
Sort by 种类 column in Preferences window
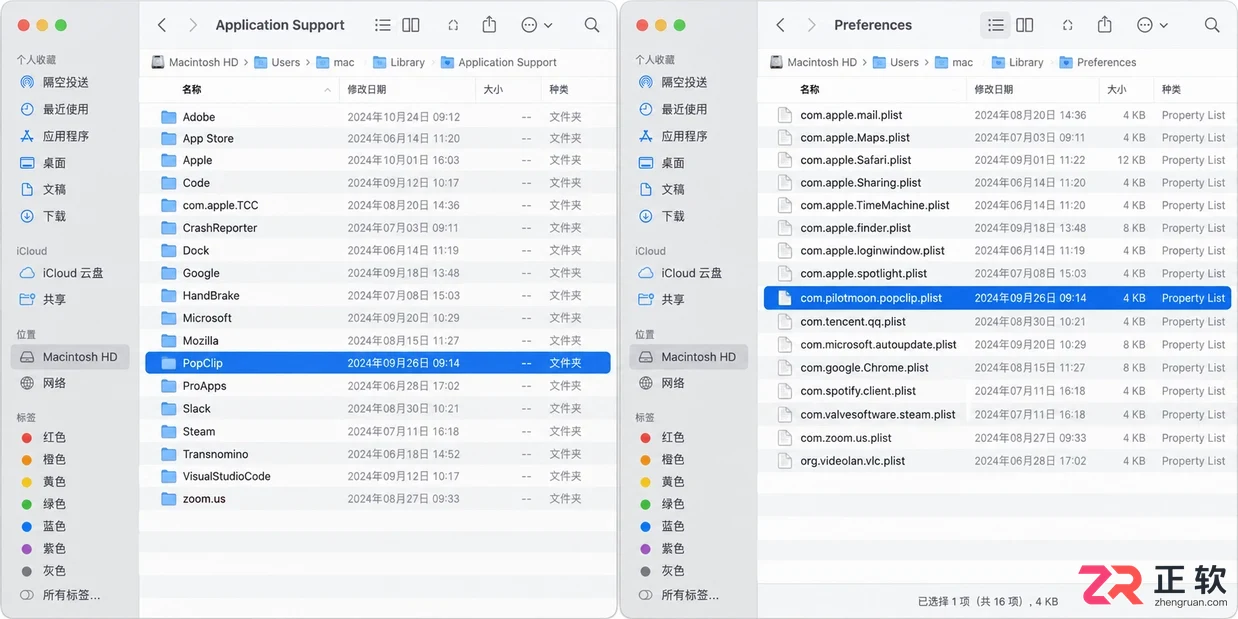pos(1193,90)
